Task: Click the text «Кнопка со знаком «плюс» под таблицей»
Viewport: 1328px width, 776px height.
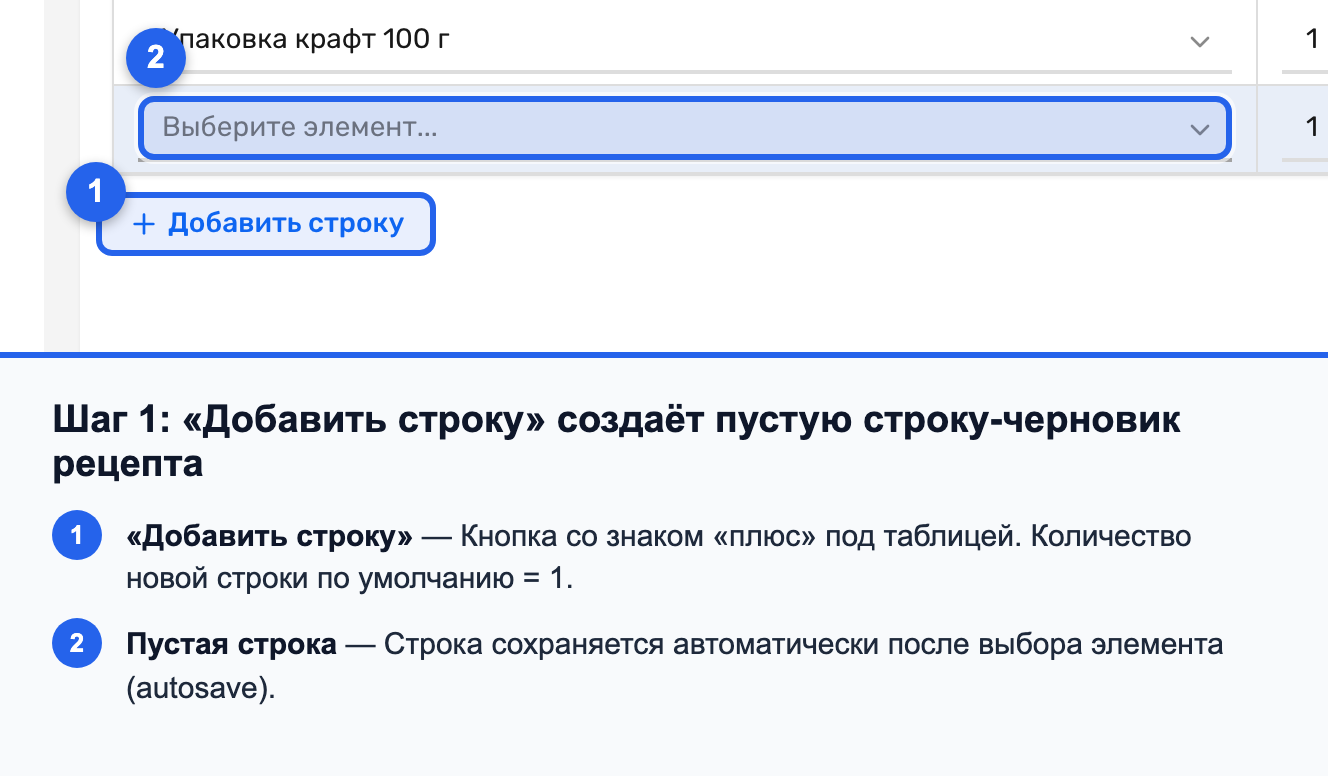Action: 737,537
